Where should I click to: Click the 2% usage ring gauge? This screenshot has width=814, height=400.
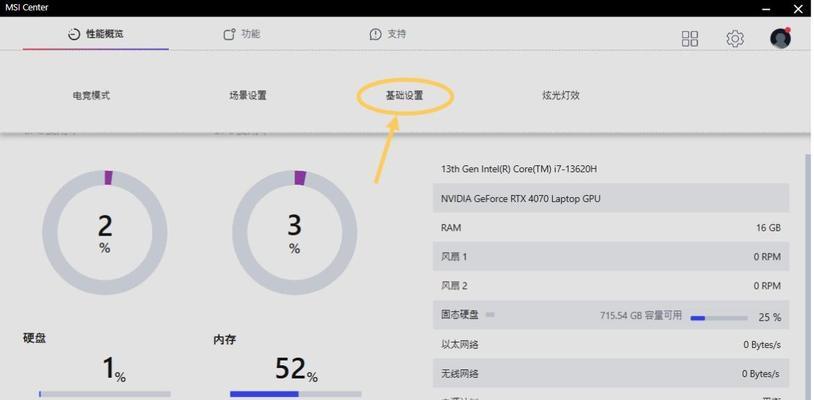click(x=105, y=232)
